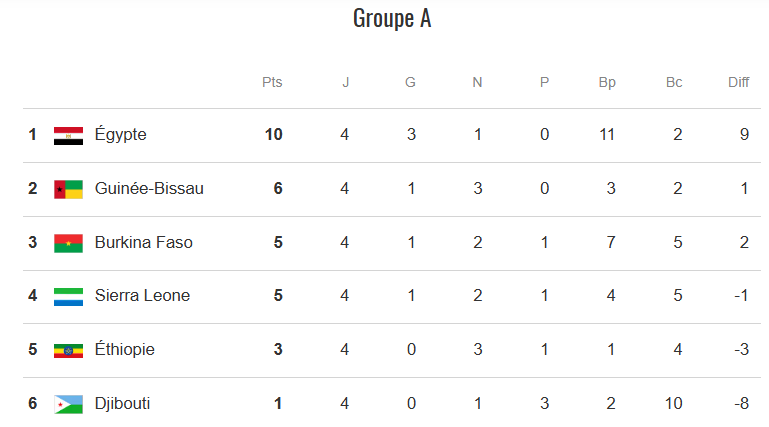Screen dimensions: 769x427
Task: Click the Éthiopie flag icon
Action: click(68, 350)
